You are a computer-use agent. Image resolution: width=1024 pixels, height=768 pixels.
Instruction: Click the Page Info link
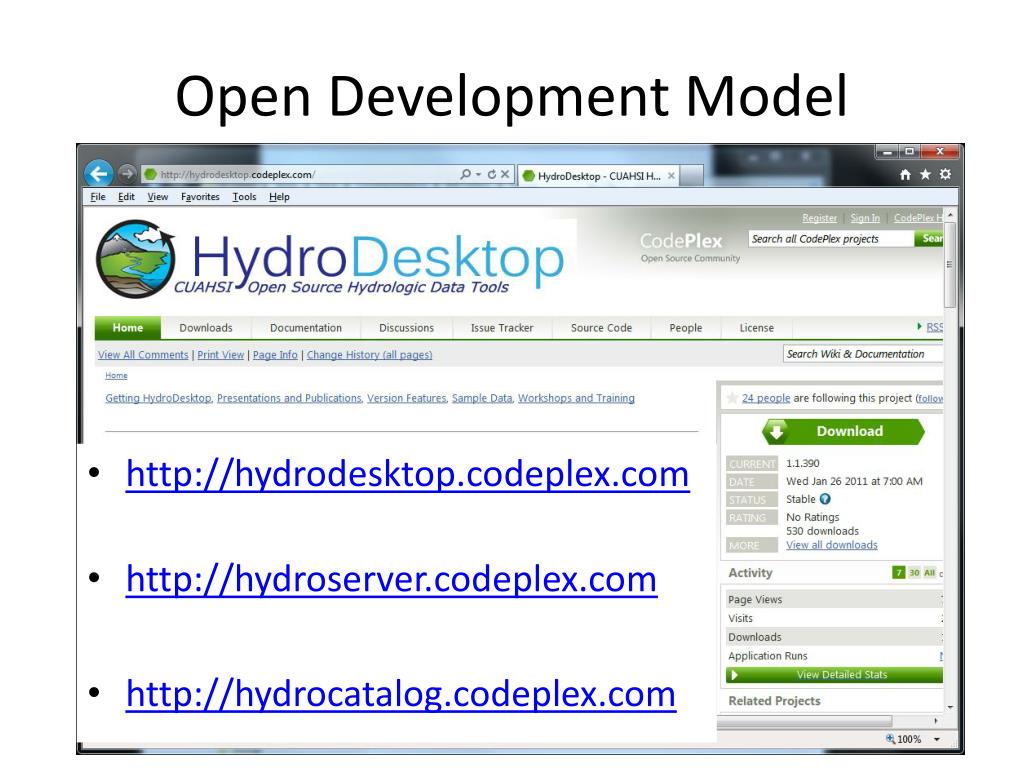[275, 355]
